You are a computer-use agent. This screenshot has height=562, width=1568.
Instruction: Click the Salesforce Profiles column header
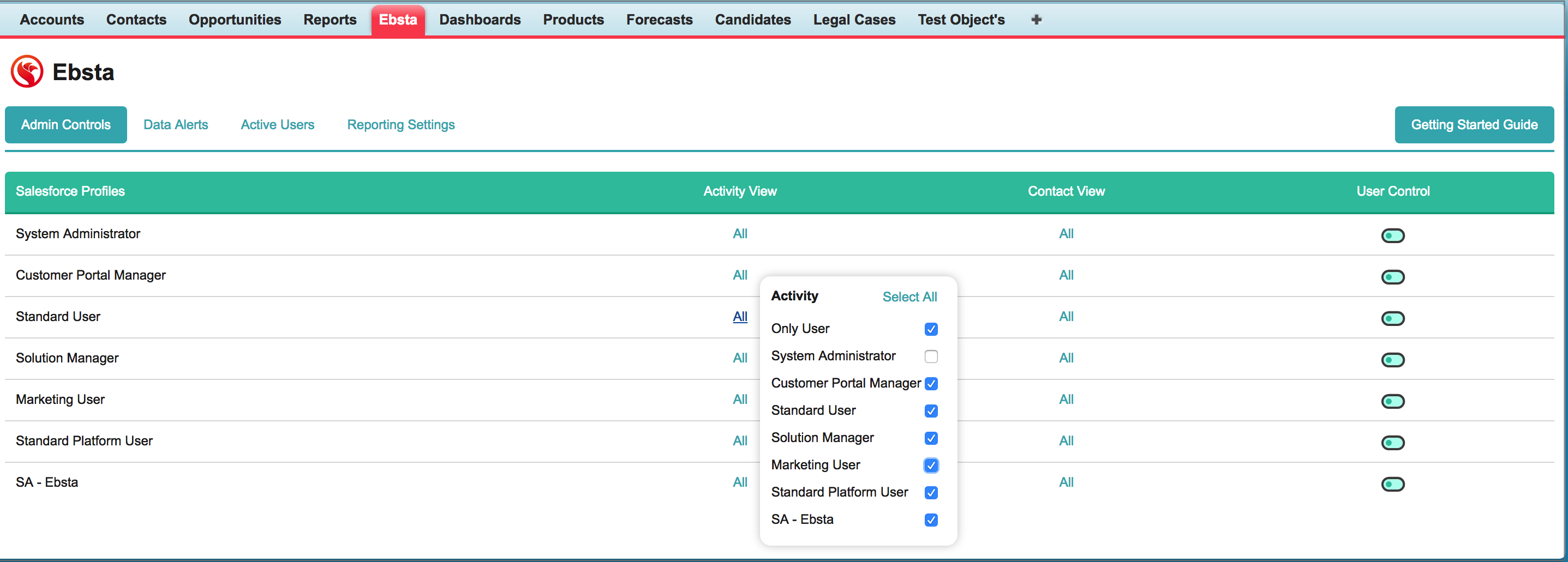70,191
